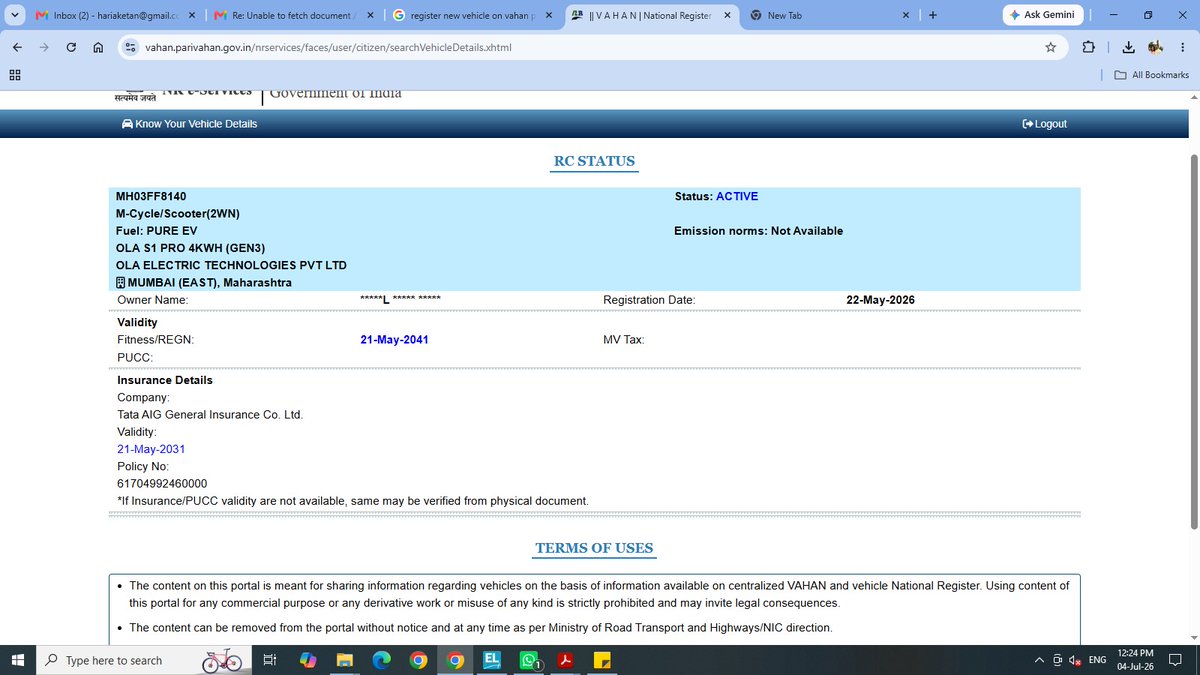Open WhatsApp from the taskbar
The height and width of the screenshot is (675, 1200).
coord(529,661)
